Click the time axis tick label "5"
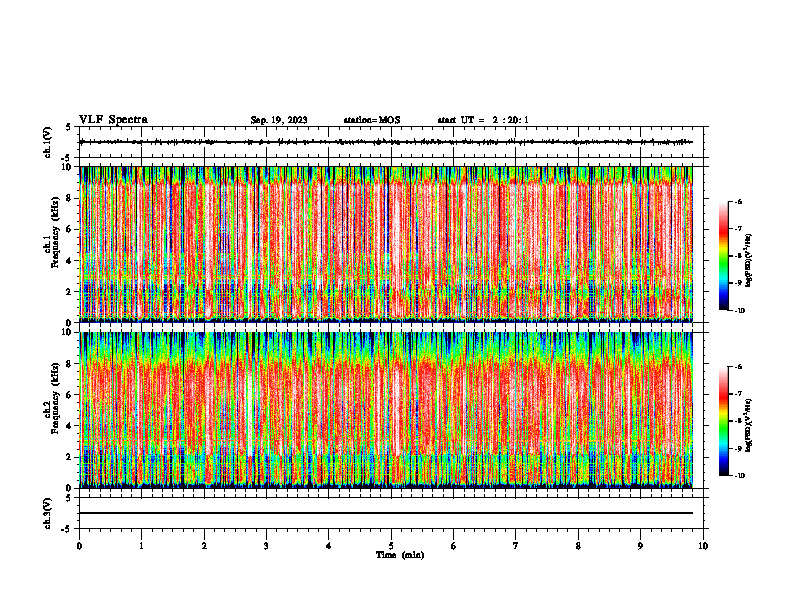 [391, 546]
